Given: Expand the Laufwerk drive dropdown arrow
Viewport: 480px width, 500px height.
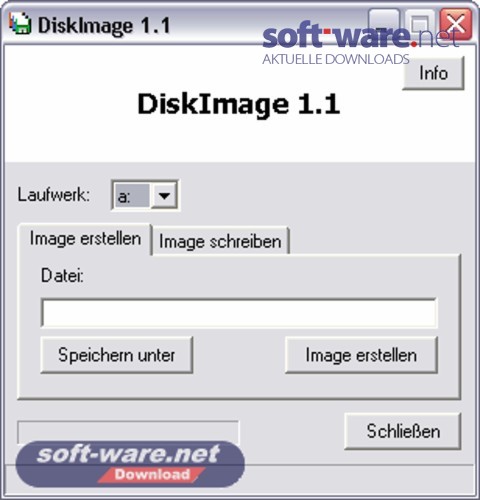Looking at the screenshot, I should [x=164, y=195].
